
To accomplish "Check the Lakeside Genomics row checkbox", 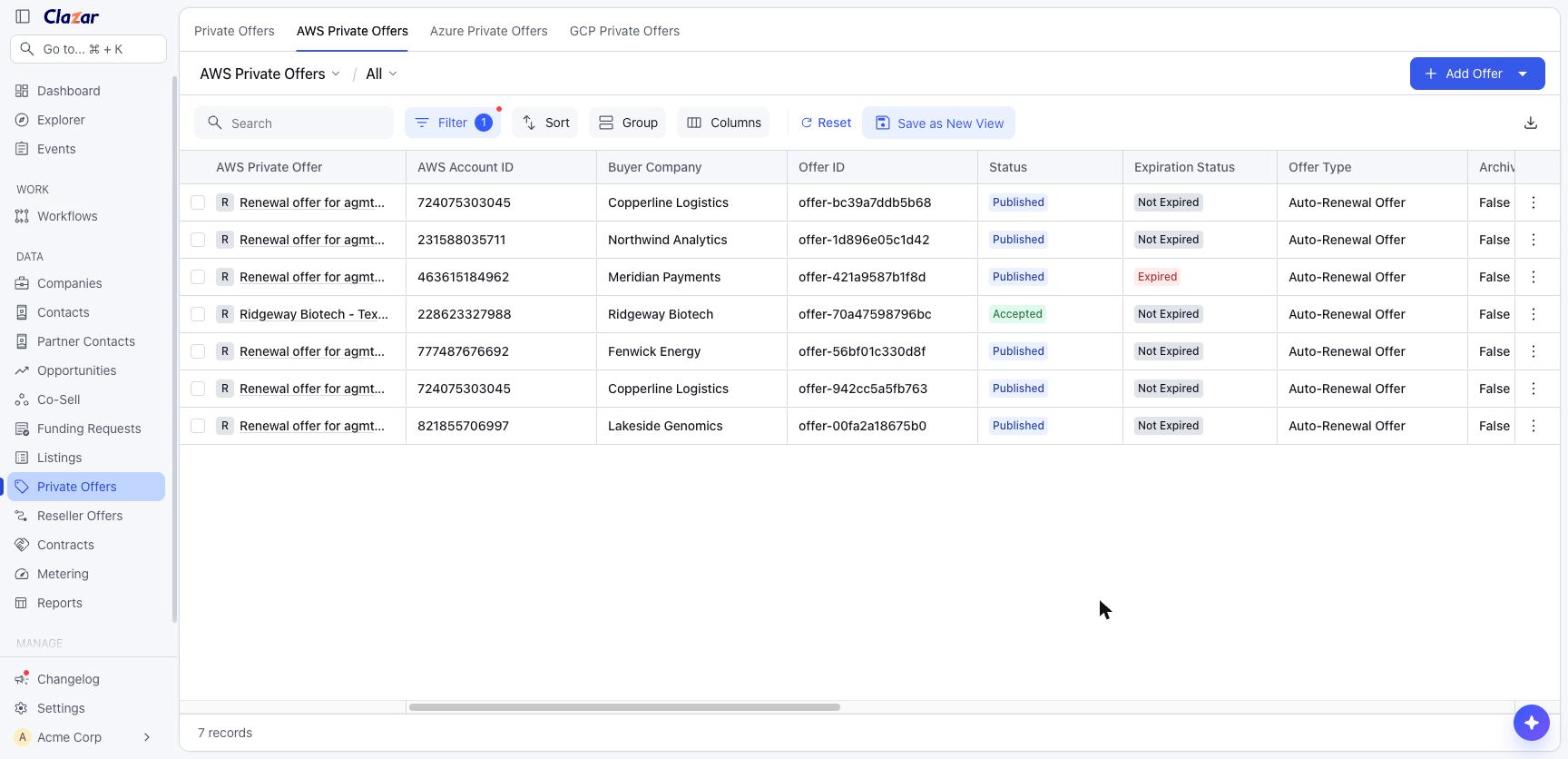I will [198, 426].
